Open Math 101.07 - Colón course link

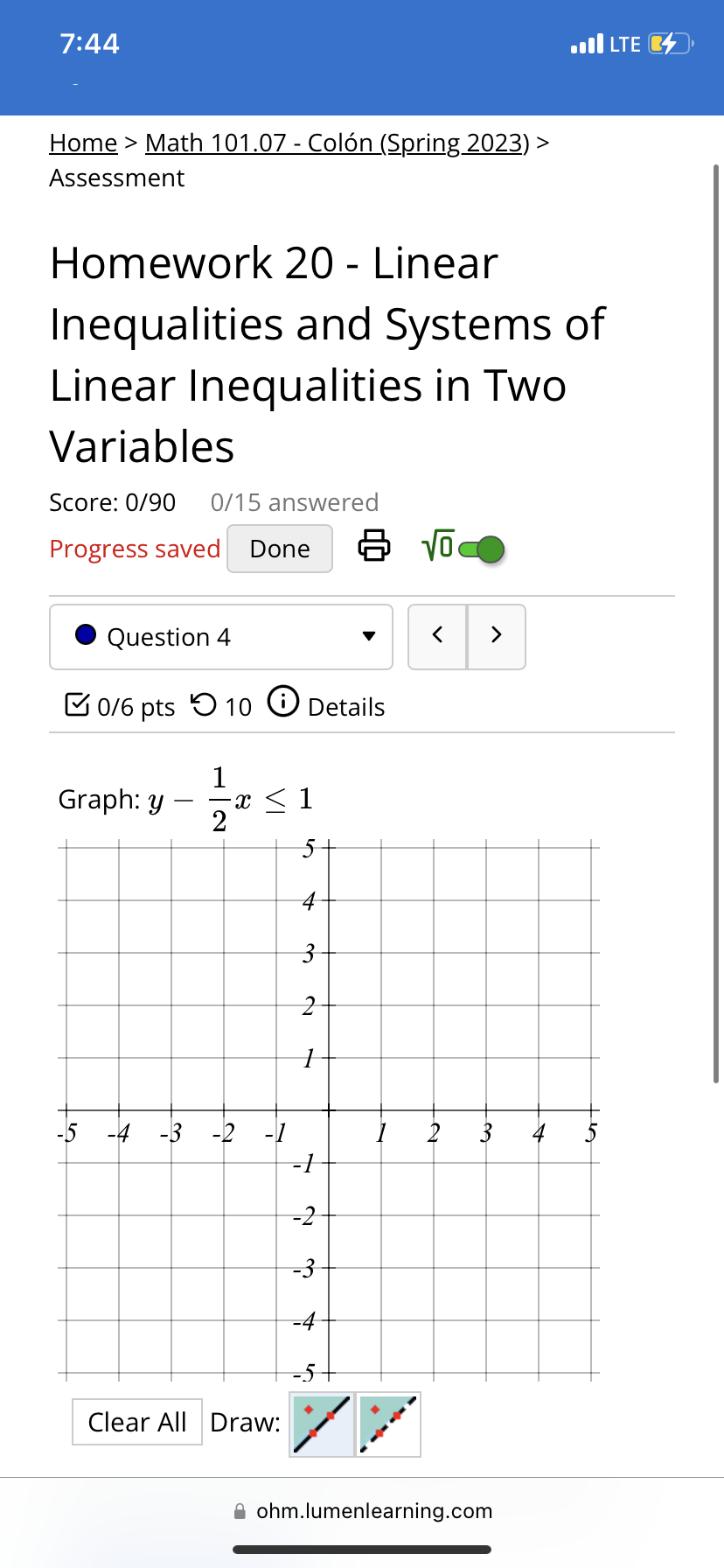(338, 143)
